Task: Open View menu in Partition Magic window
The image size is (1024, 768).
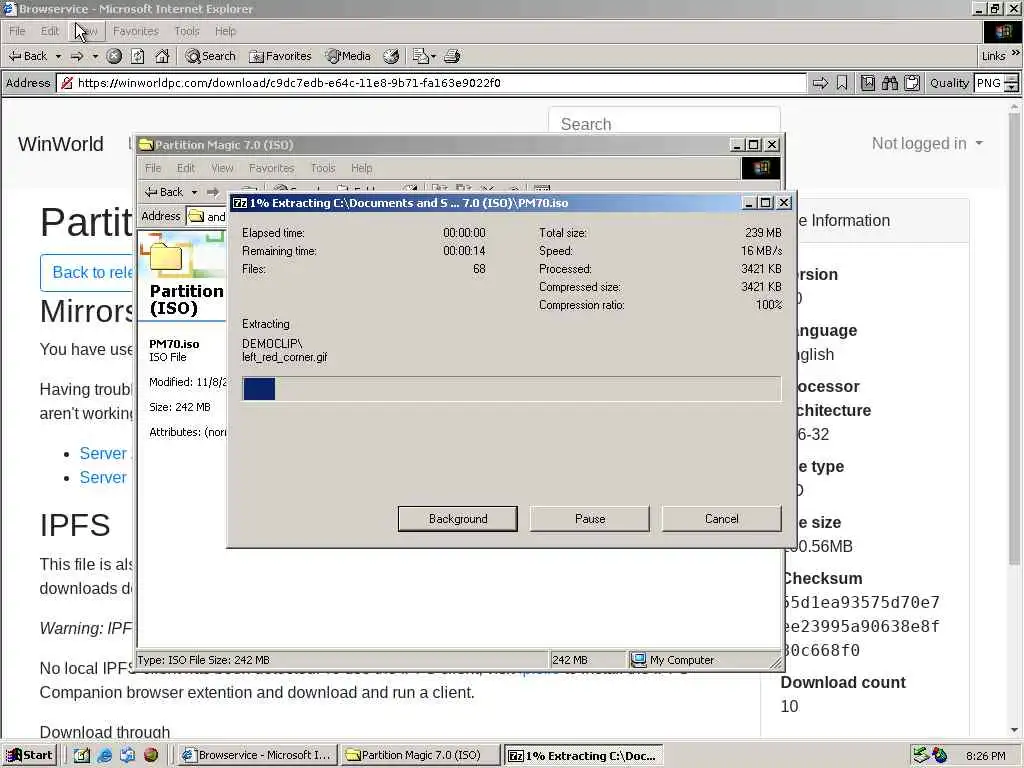Action: coord(222,168)
